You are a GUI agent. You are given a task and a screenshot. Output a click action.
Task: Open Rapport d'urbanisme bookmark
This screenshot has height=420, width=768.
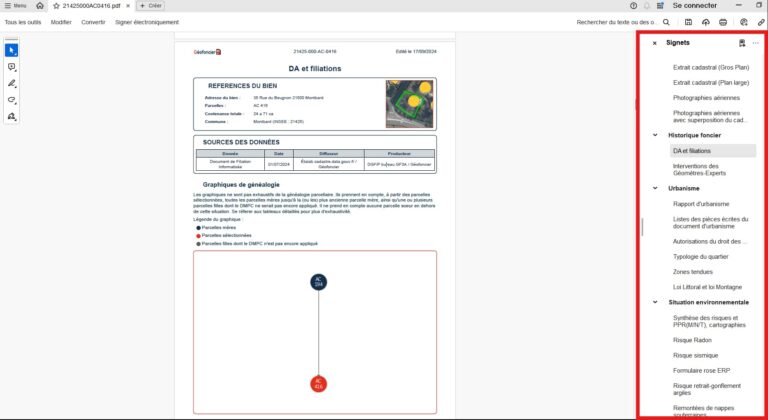(701, 204)
